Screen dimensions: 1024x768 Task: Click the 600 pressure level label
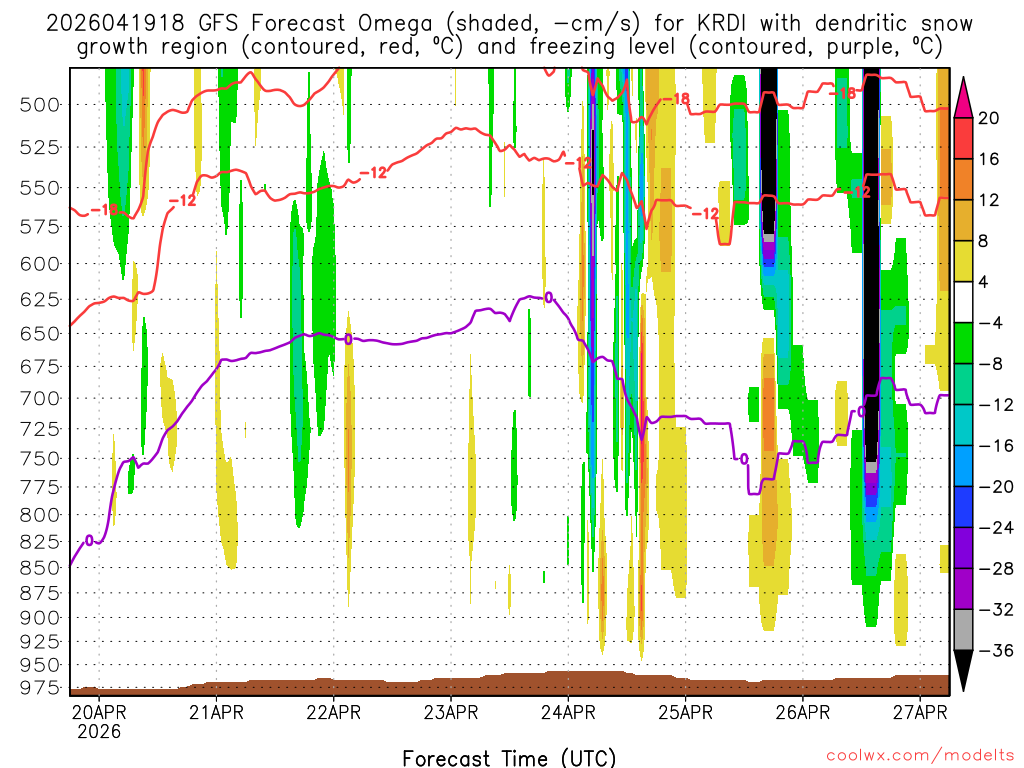pyautogui.click(x=40, y=264)
